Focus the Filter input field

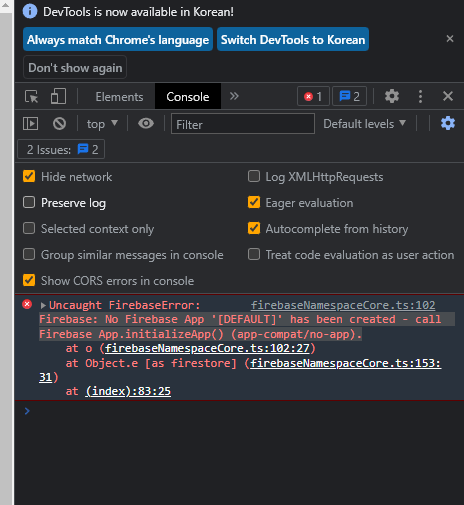(x=243, y=124)
